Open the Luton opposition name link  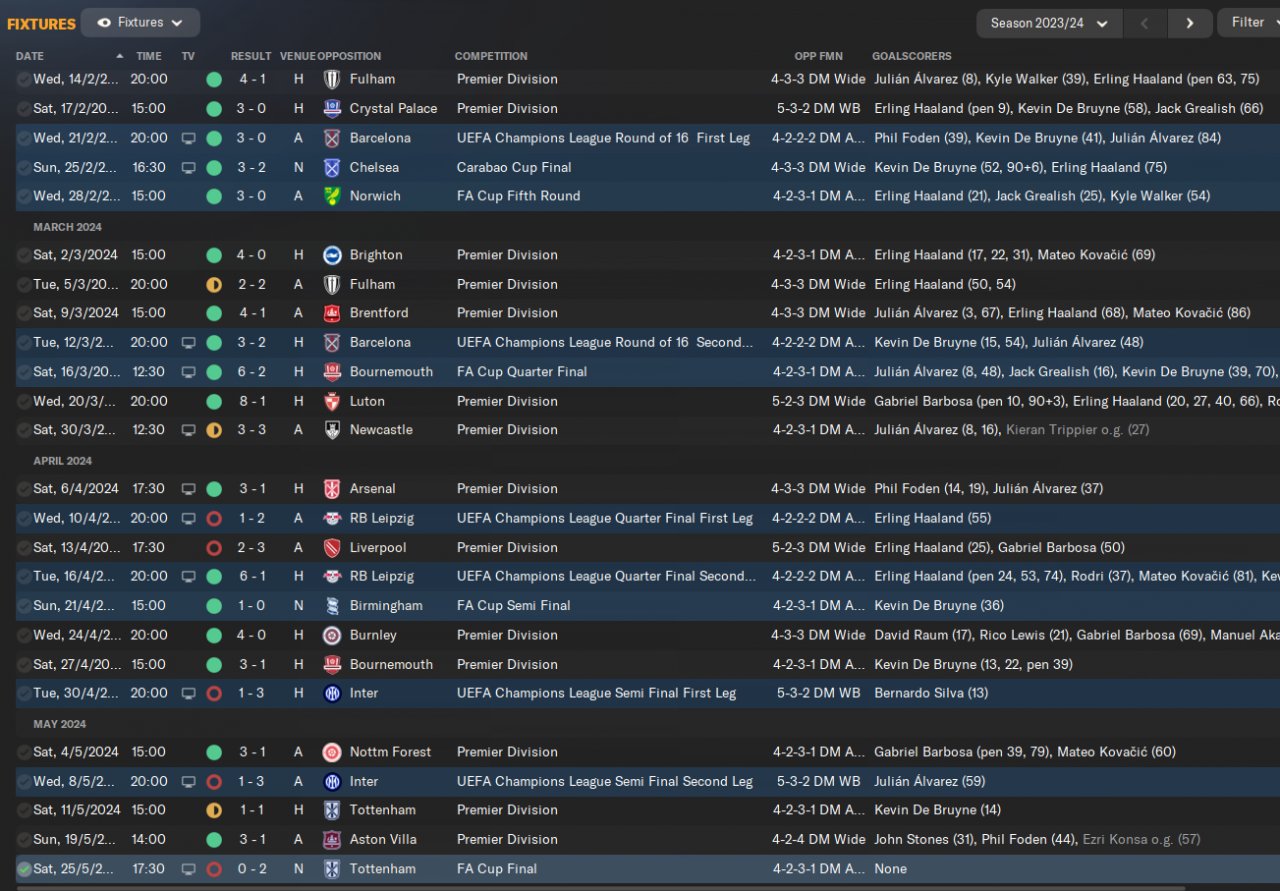tap(367, 401)
